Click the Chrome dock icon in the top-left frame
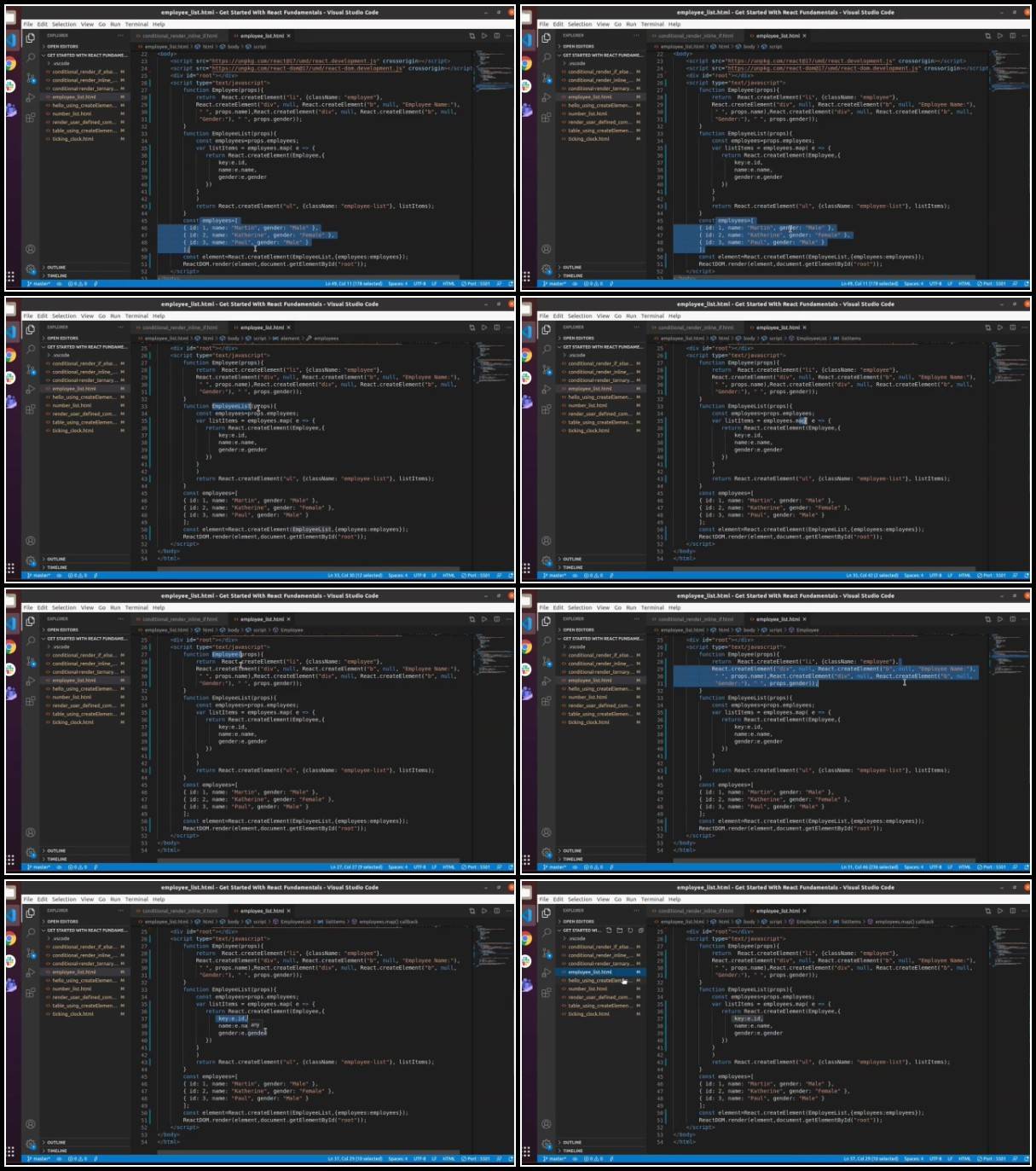This screenshot has width=1036, height=1171. click(10, 63)
